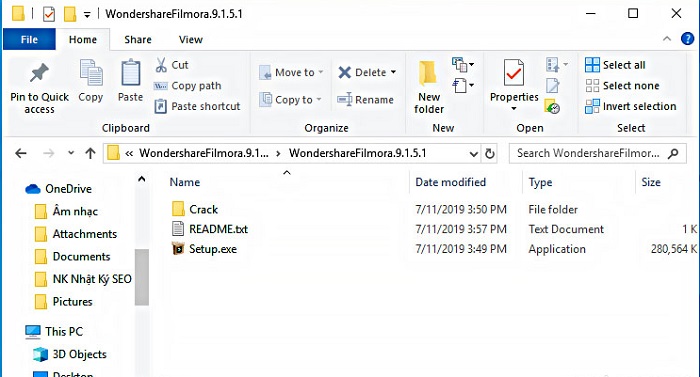Click Pin to Quick access icon
700x377 pixels.
coord(39,74)
